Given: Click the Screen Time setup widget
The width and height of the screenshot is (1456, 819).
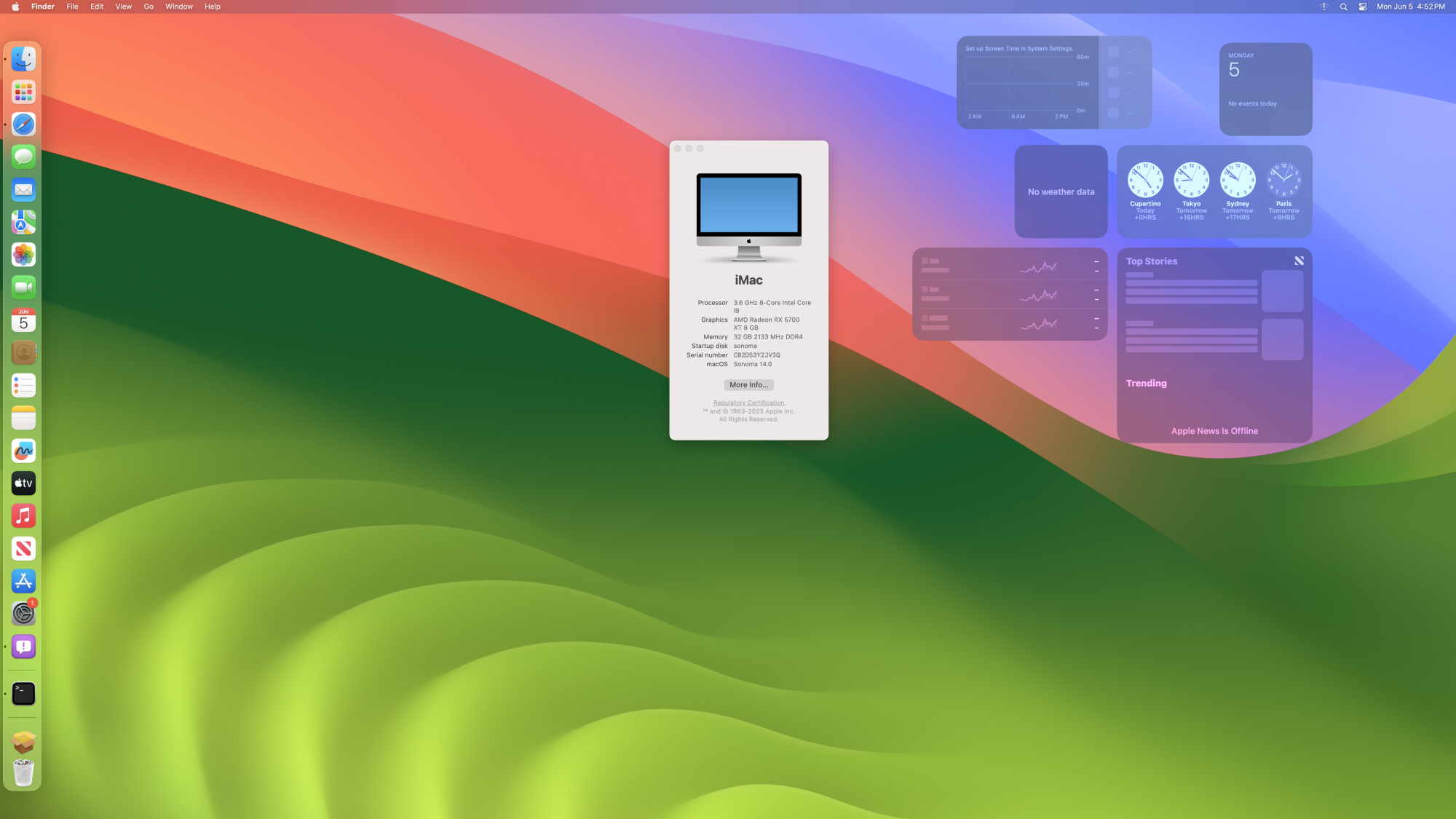Looking at the screenshot, I should [x=1054, y=82].
